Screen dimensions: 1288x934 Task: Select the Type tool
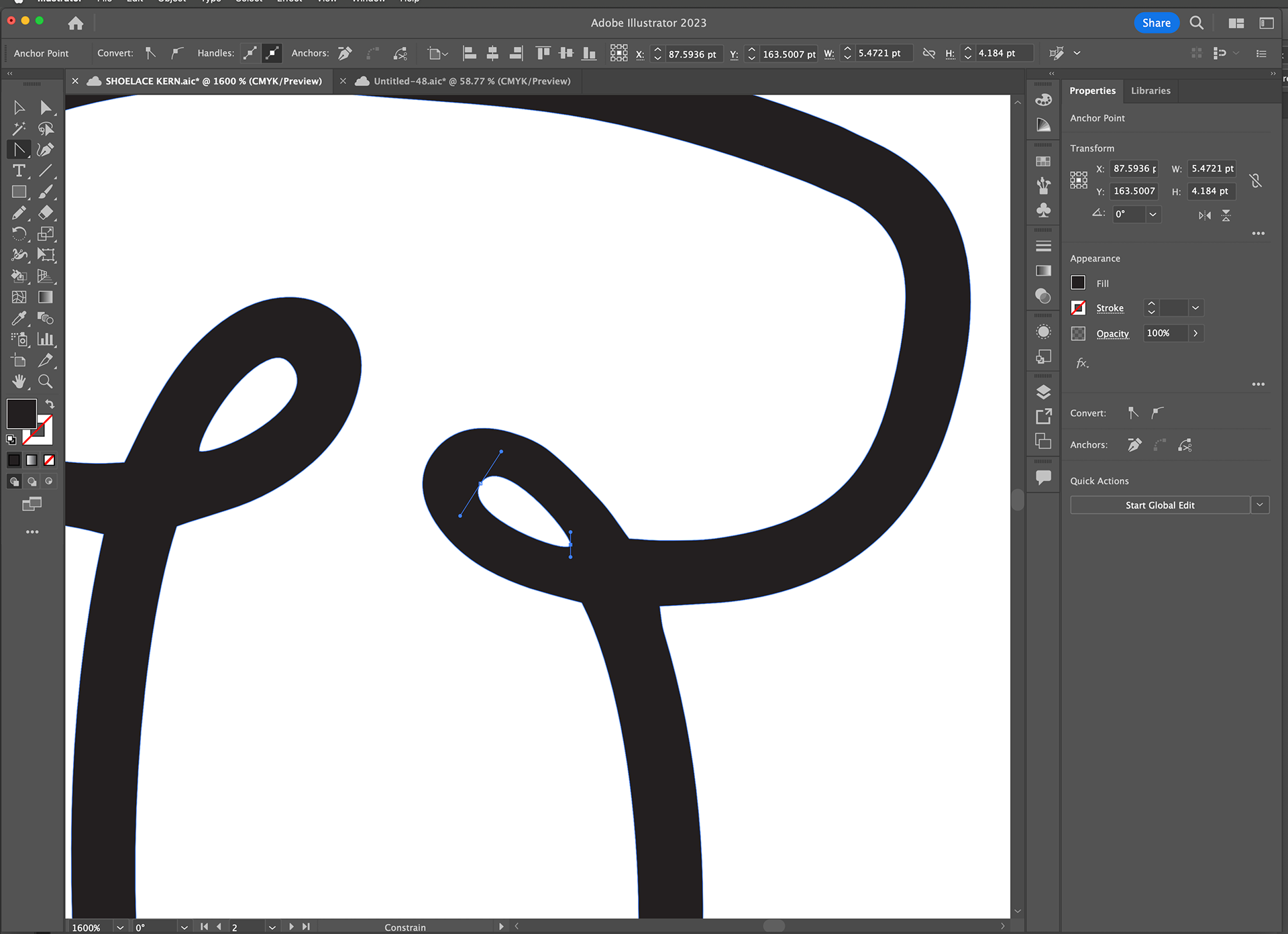click(19, 170)
